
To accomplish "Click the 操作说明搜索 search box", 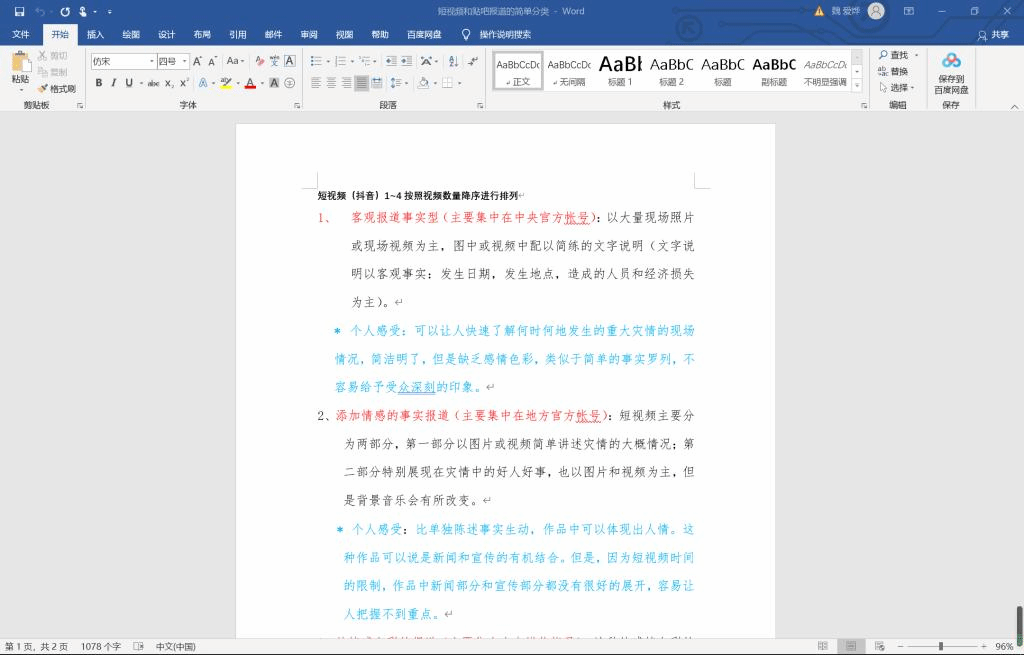I will click(x=504, y=34).
